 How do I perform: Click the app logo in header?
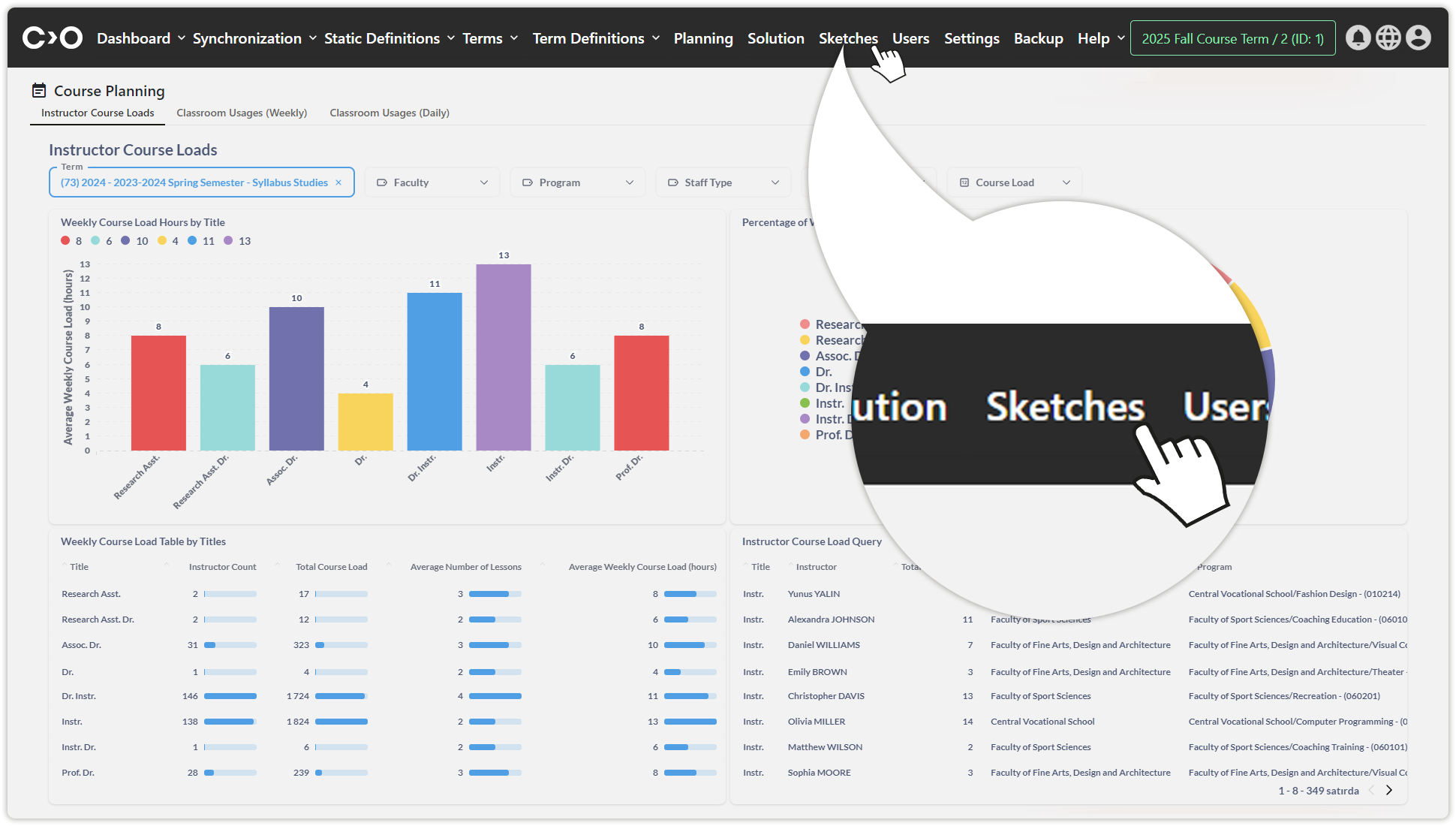coord(52,38)
